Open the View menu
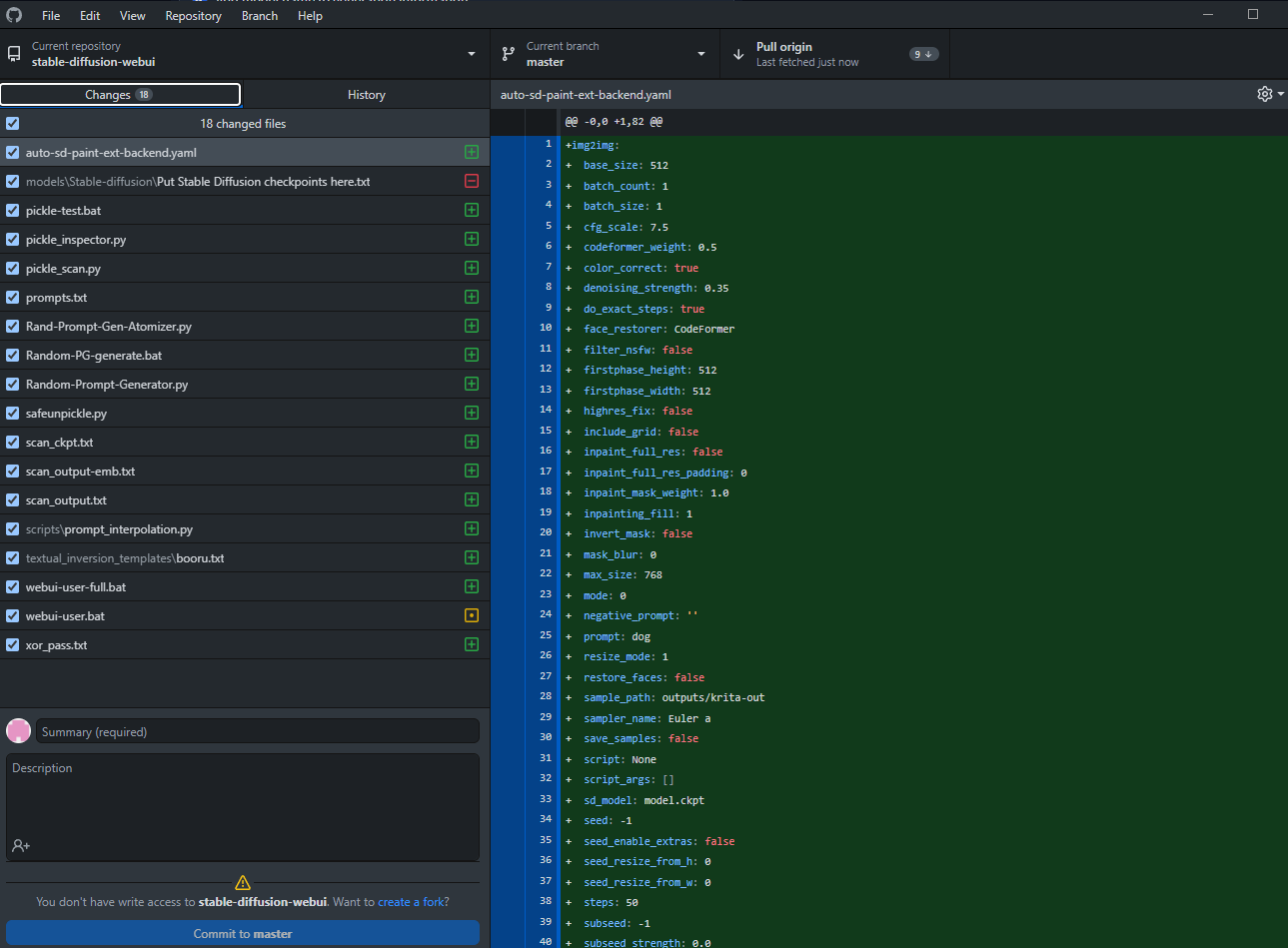This screenshot has width=1288, height=948. [133, 16]
